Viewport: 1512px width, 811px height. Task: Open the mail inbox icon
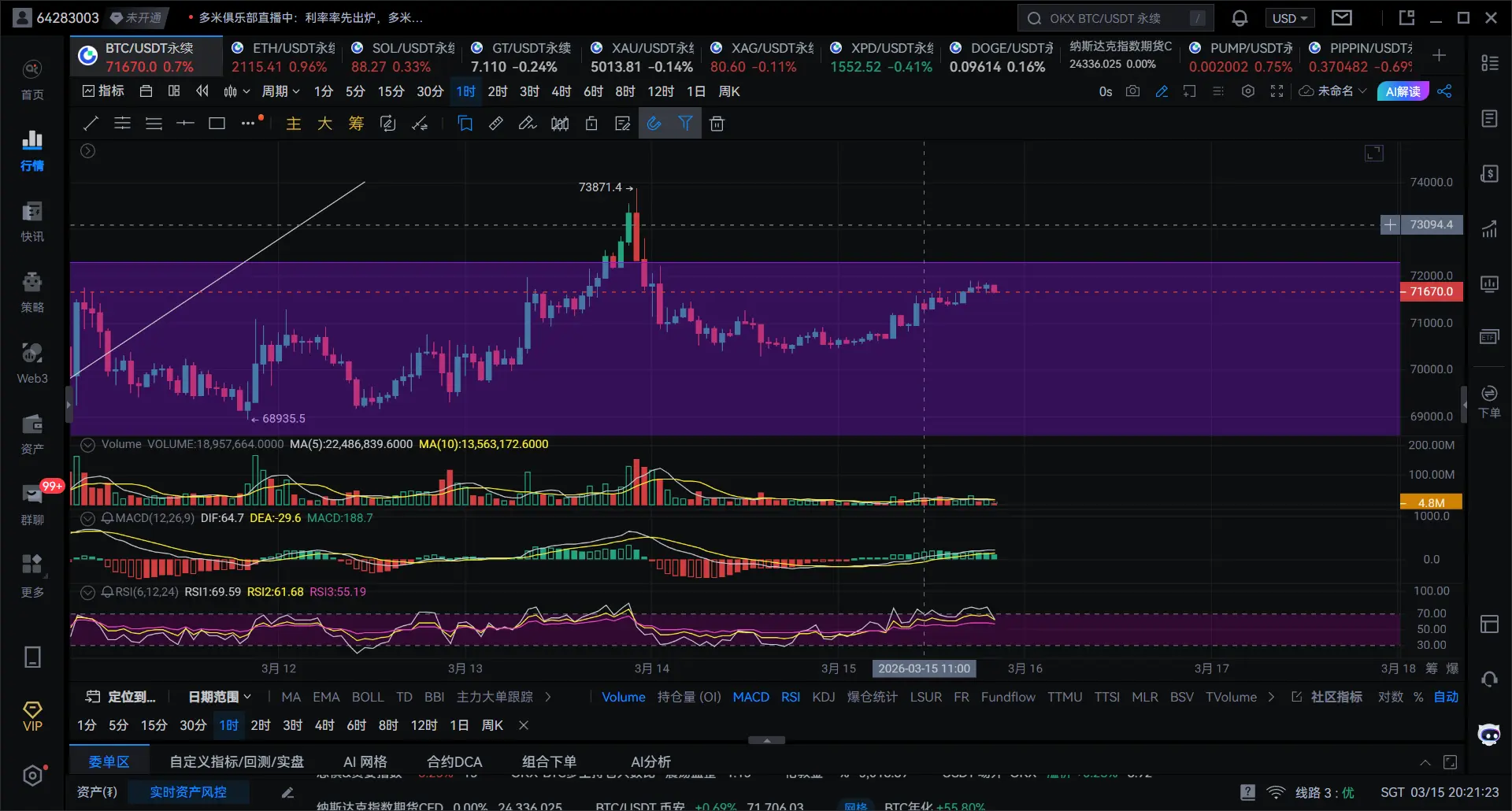pyautogui.click(x=1342, y=18)
